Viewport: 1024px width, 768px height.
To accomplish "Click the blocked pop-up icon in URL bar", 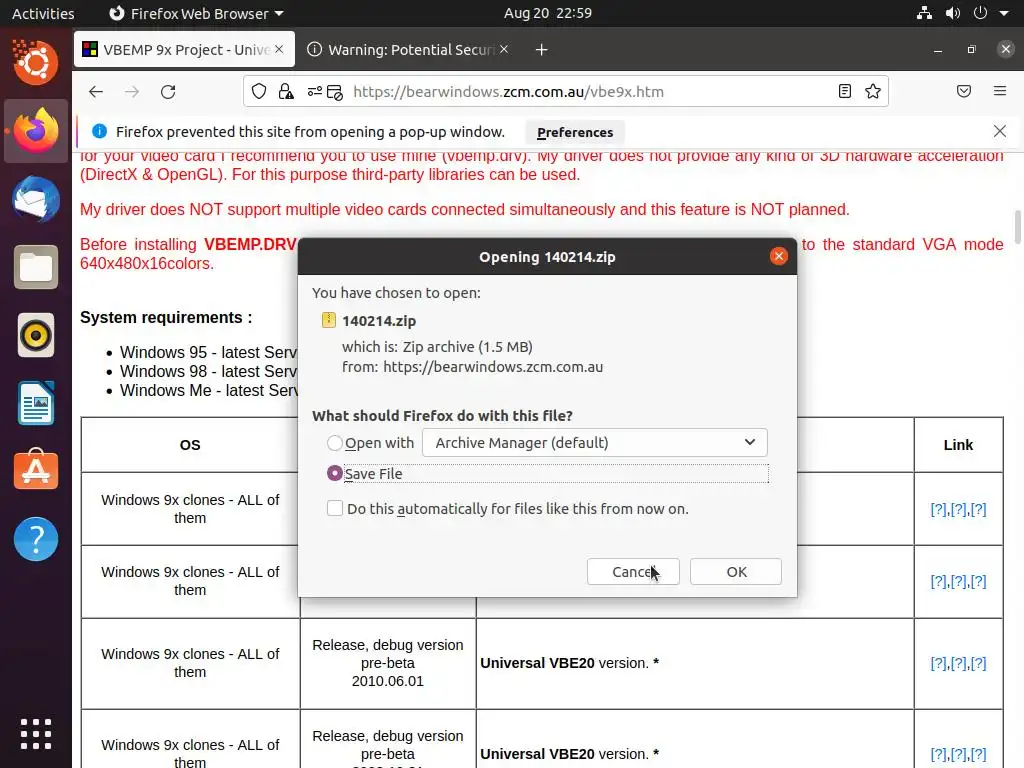I will click(335, 92).
